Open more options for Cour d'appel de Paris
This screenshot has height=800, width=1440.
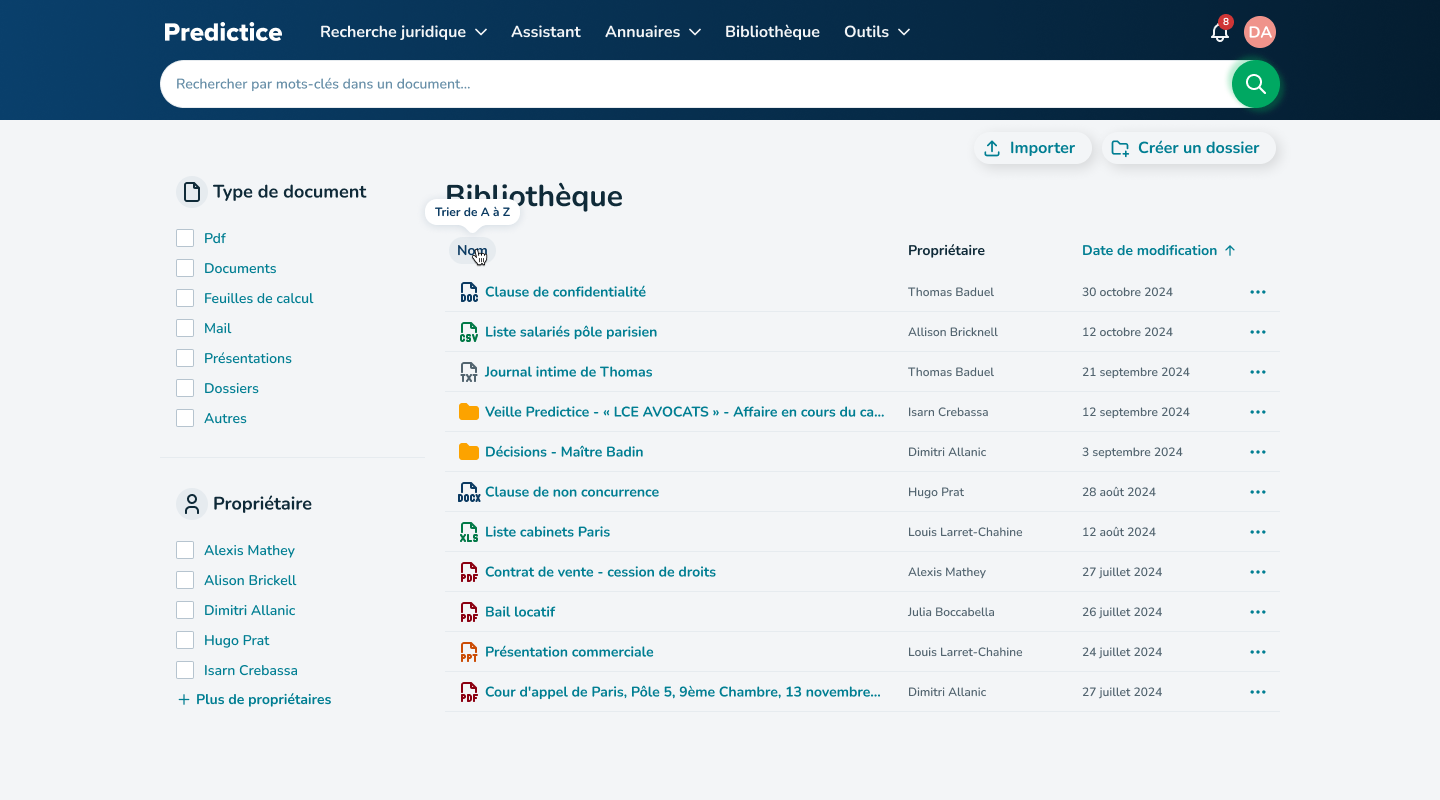click(x=1258, y=692)
